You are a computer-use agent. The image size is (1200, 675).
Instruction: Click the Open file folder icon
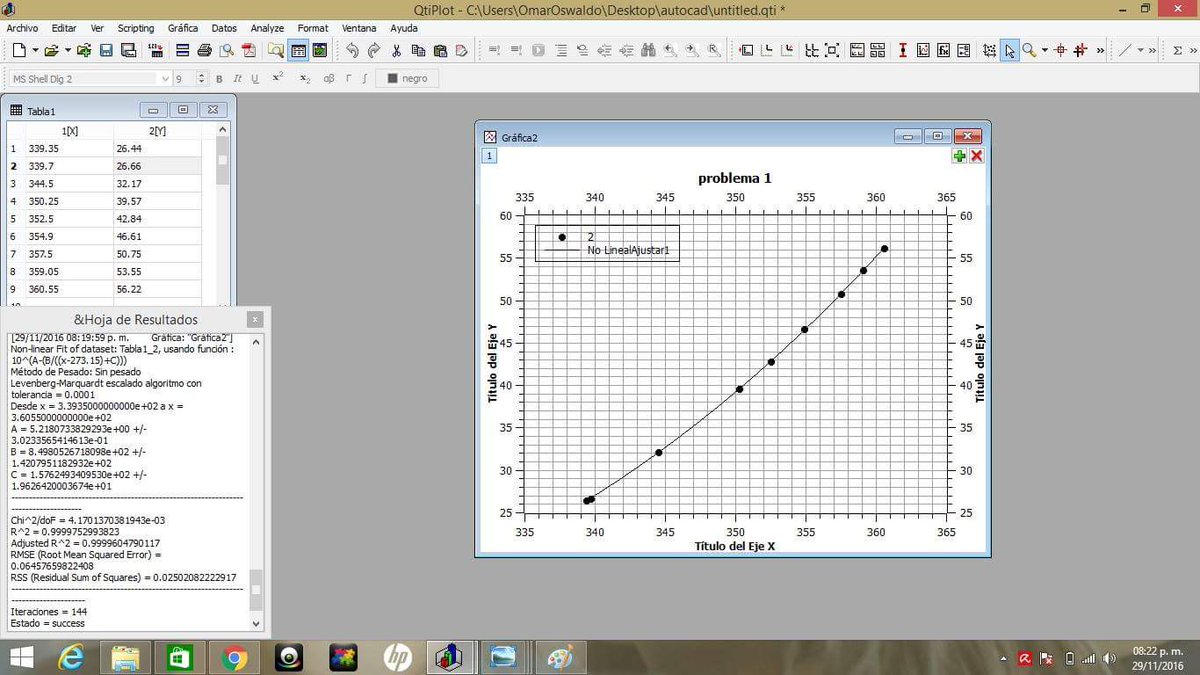point(53,50)
